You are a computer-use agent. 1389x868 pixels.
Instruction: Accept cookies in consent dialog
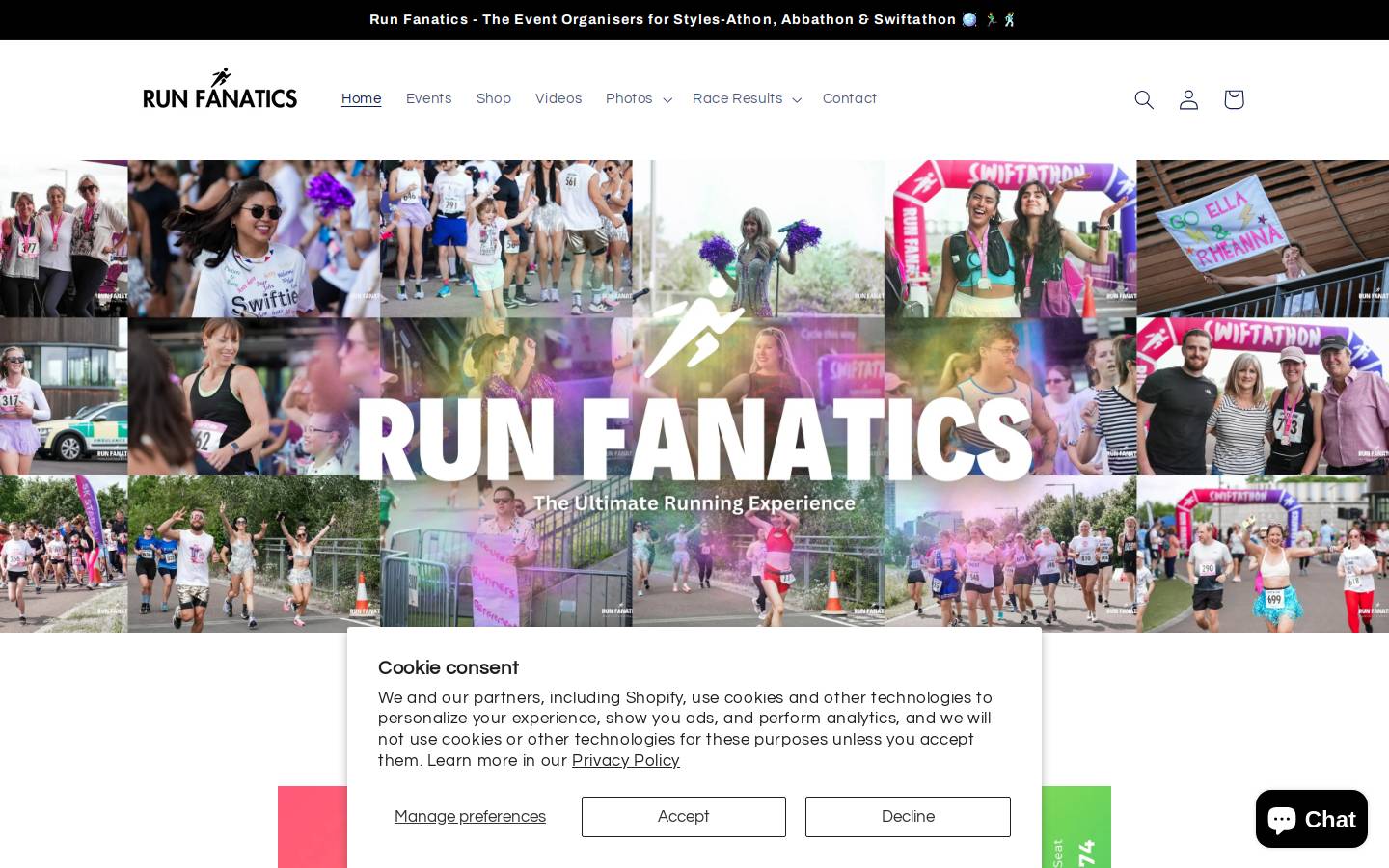684,817
